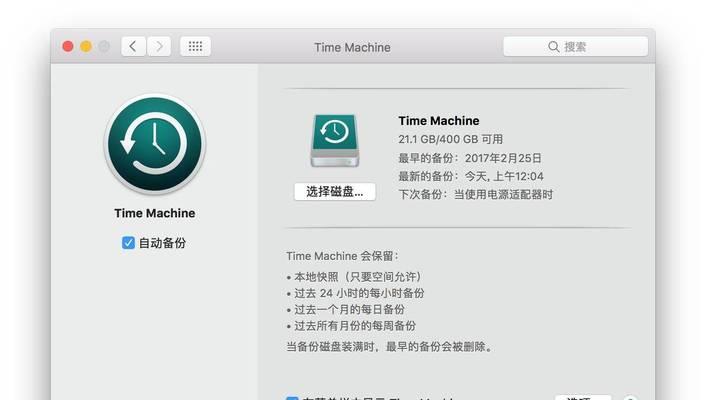Screen dimensions: 706x400
Task: Minimize the Time Machine window
Action: [86, 46]
